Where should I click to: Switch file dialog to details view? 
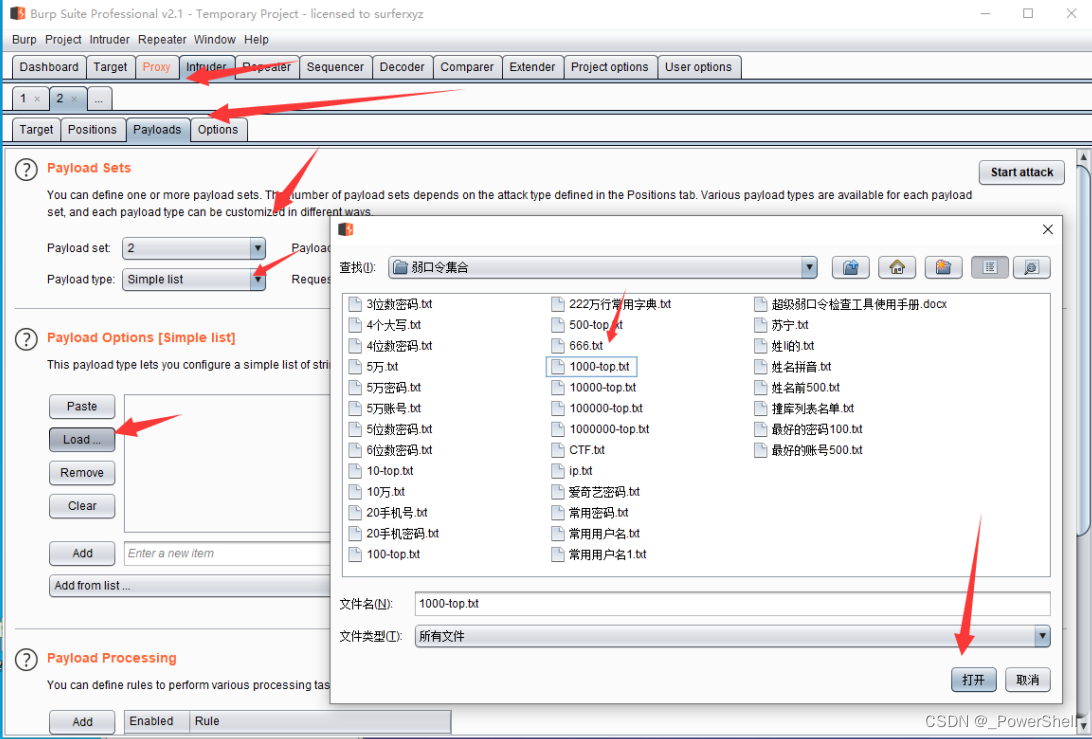tap(1031, 267)
